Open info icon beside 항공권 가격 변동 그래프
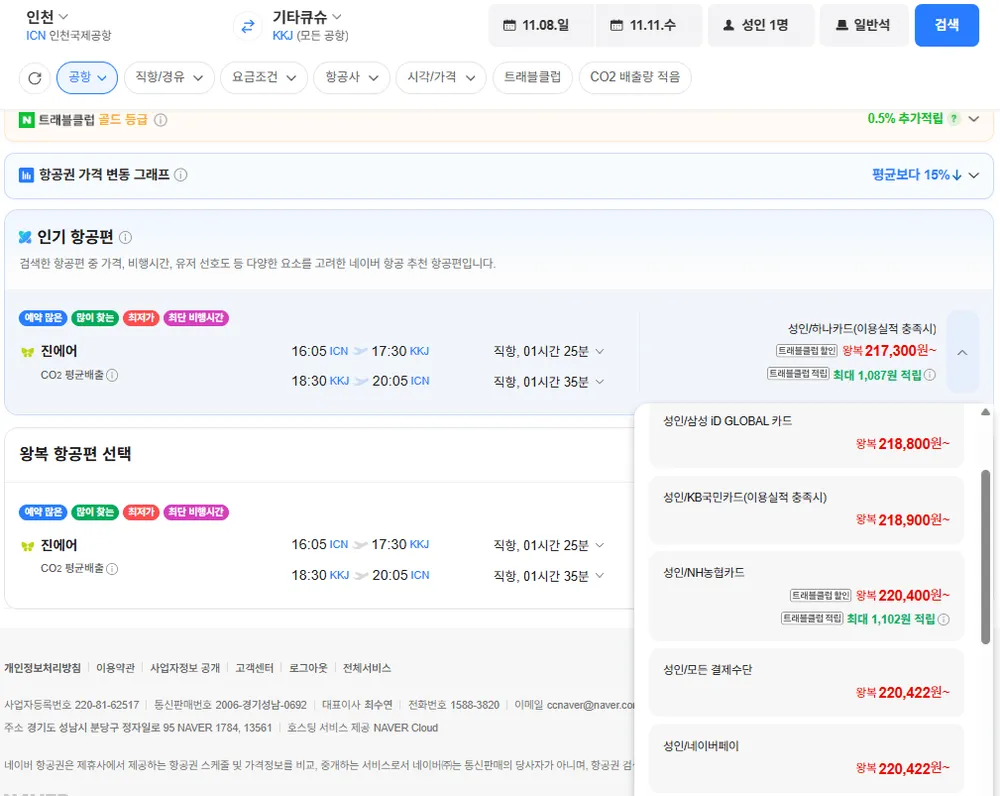The width and height of the screenshot is (1000, 796). 180,175
